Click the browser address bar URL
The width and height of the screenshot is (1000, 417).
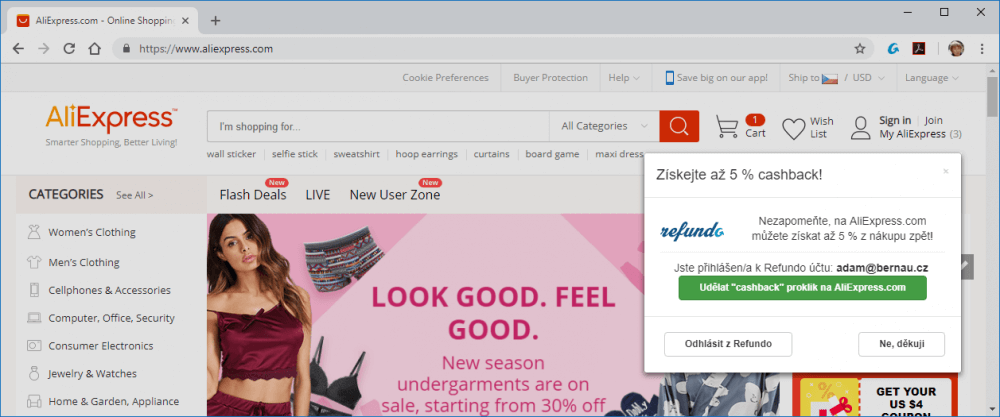tap(206, 48)
